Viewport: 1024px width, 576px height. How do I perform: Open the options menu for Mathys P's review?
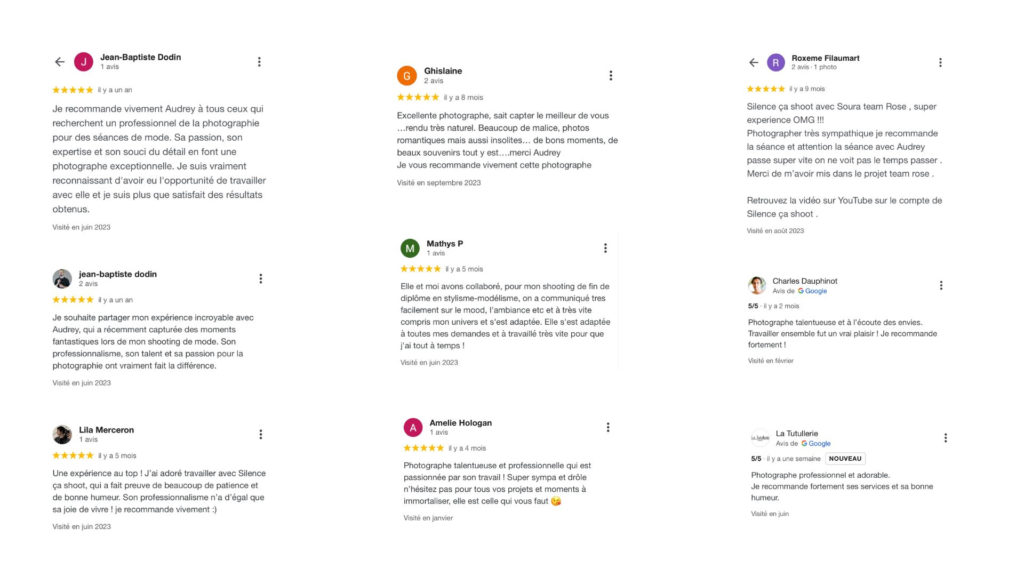click(x=605, y=248)
